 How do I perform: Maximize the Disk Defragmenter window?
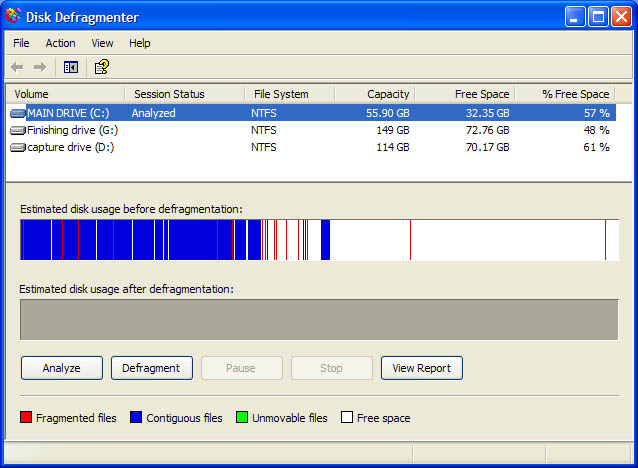tap(598, 17)
